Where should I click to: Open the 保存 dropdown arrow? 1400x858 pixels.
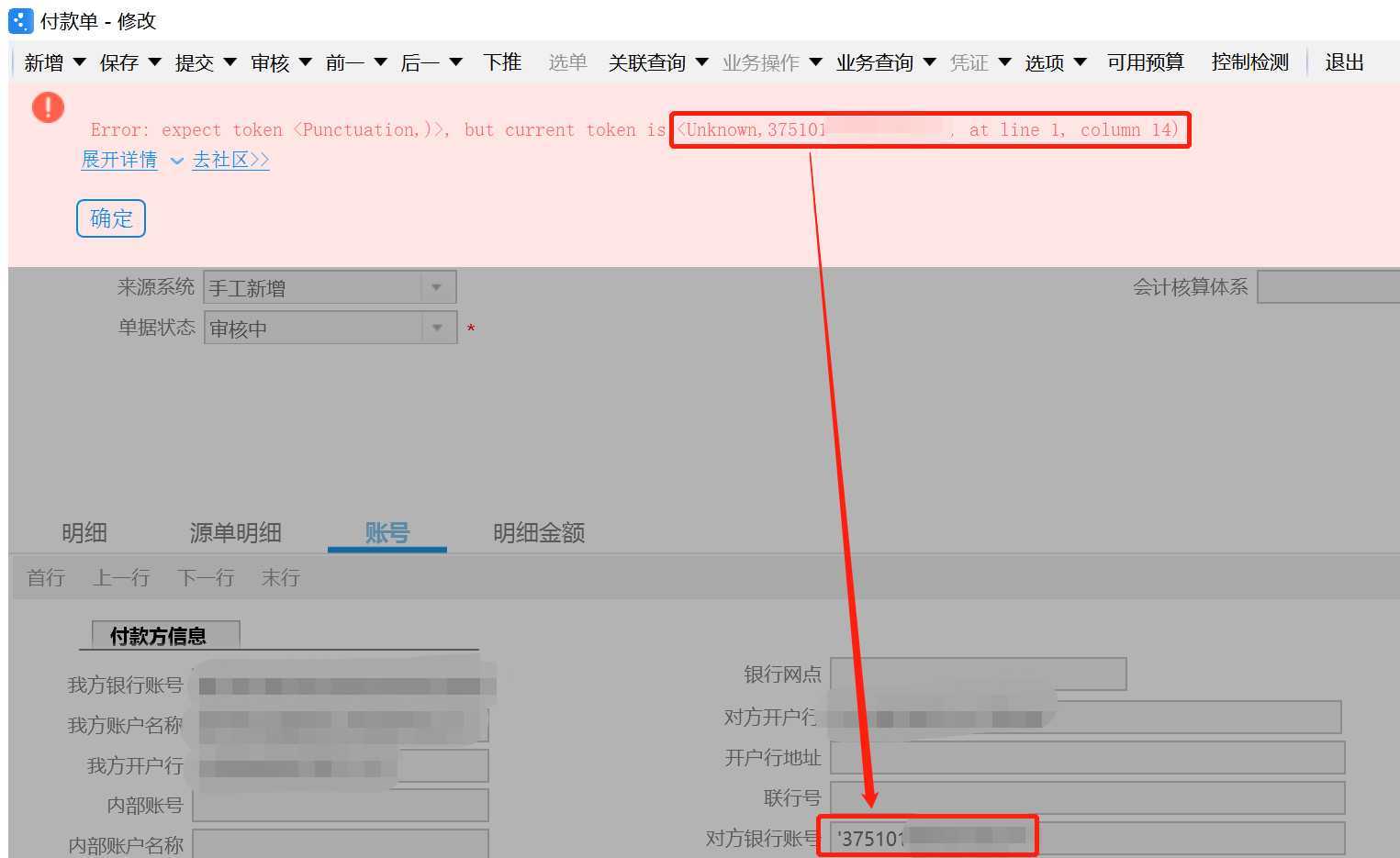point(154,62)
